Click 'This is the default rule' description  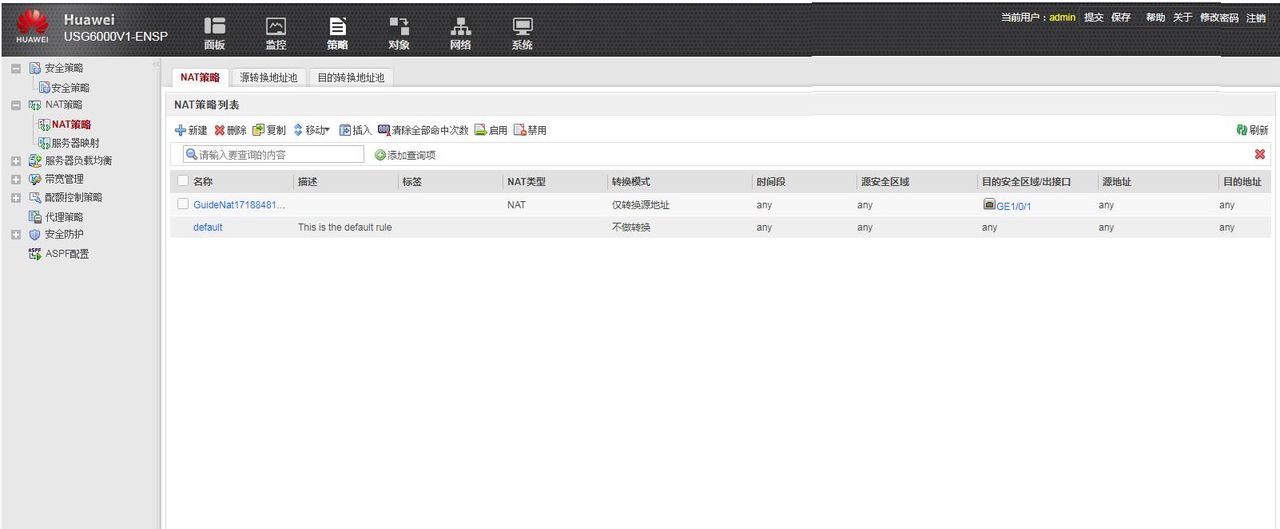pos(345,227)
